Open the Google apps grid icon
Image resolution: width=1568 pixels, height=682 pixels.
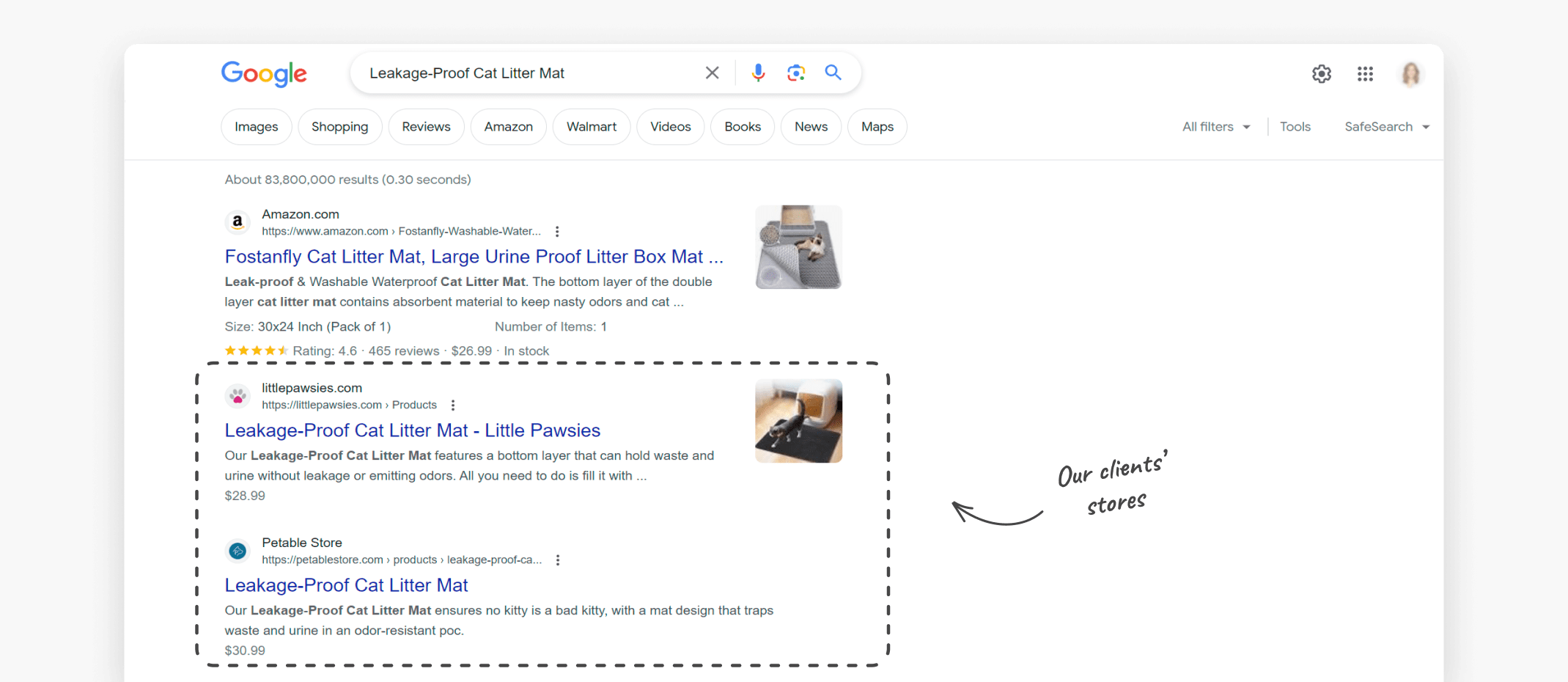pyautogui.click(x=1365, y=74)
